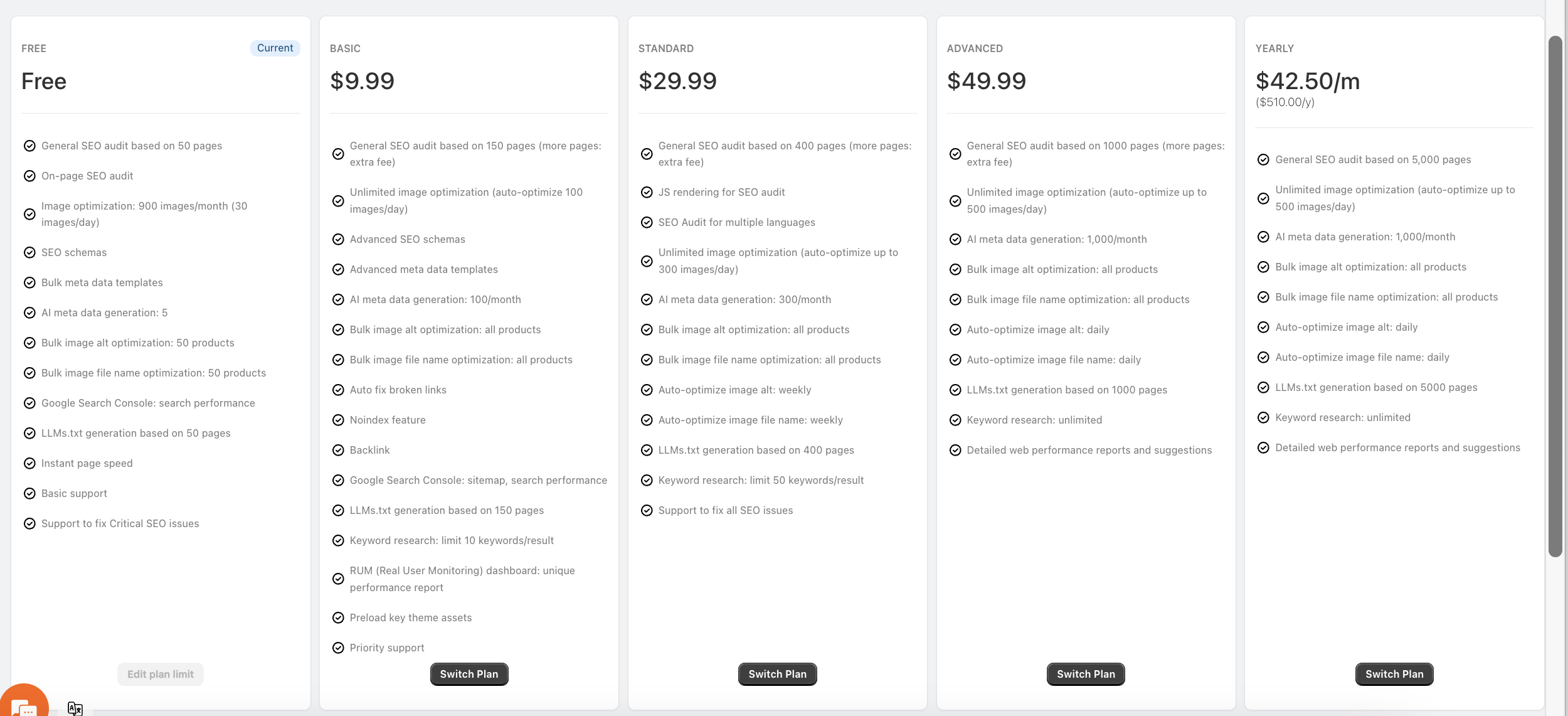Click checkmark icon next to SEO Audit for multiple languages

tap(647, 223)
